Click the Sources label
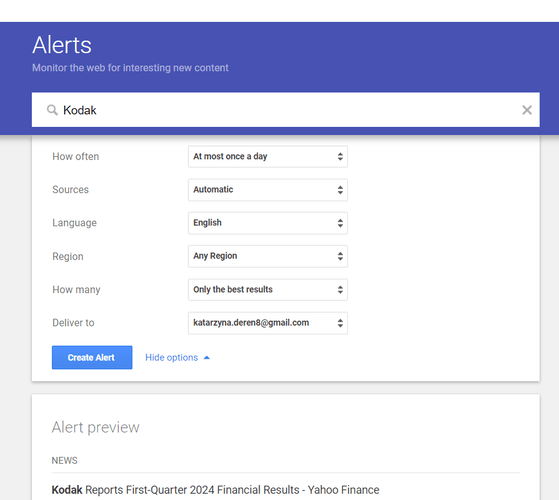The height and width of the screenshot is (500, 559). pyautogui.click(x=71, y=190)
